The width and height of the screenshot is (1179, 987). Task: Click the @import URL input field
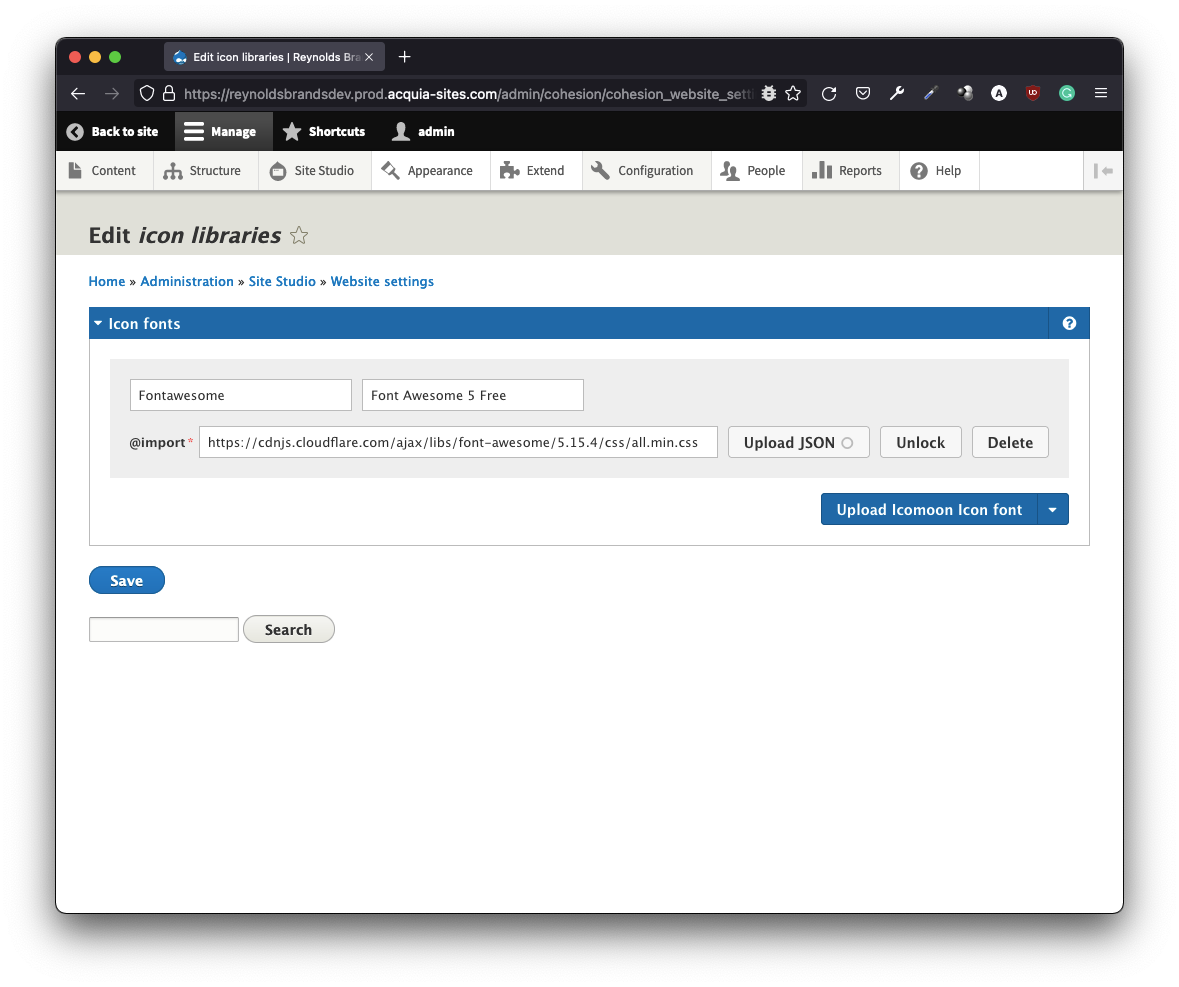point(458,443)
